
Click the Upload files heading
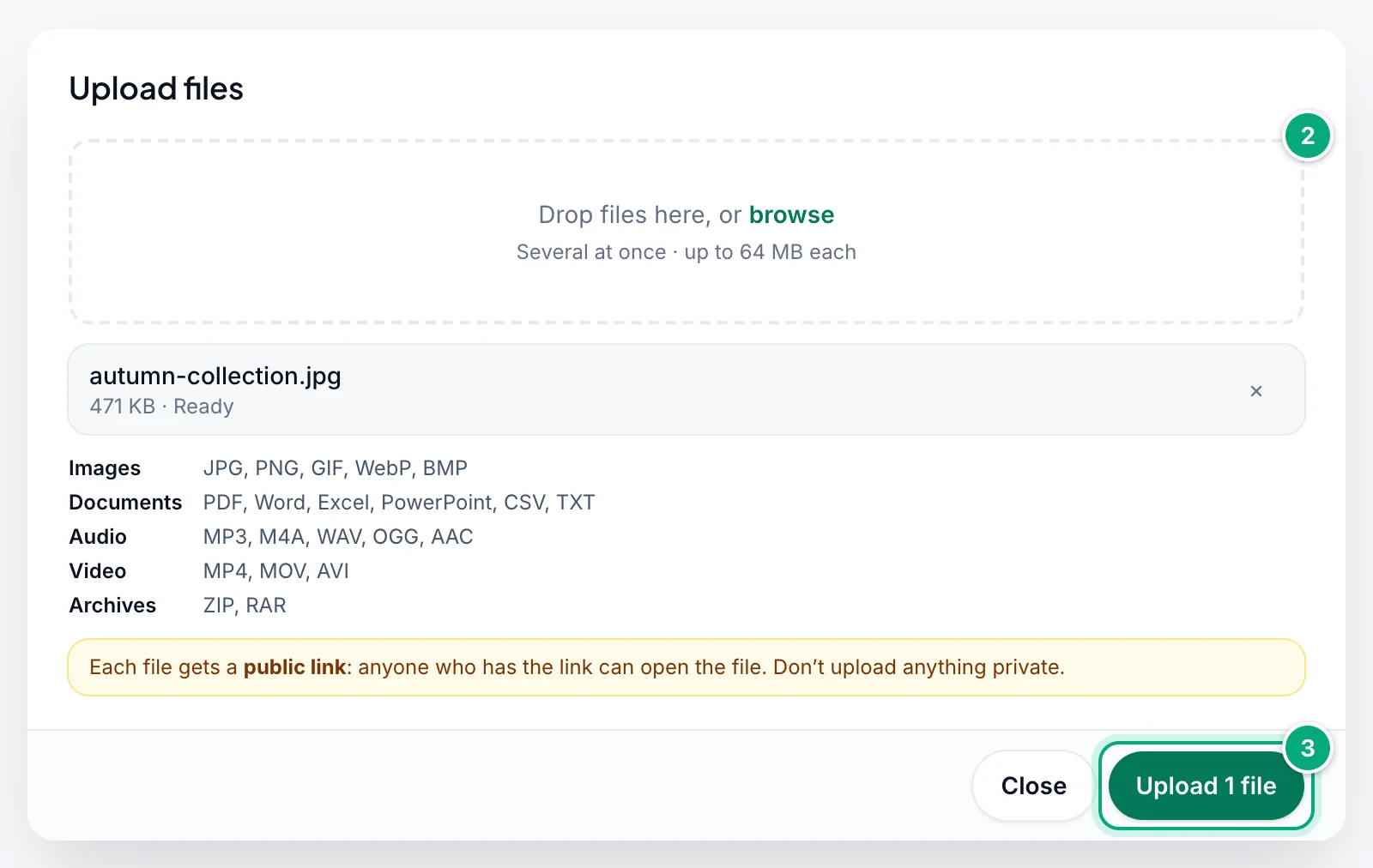[156, 88]
